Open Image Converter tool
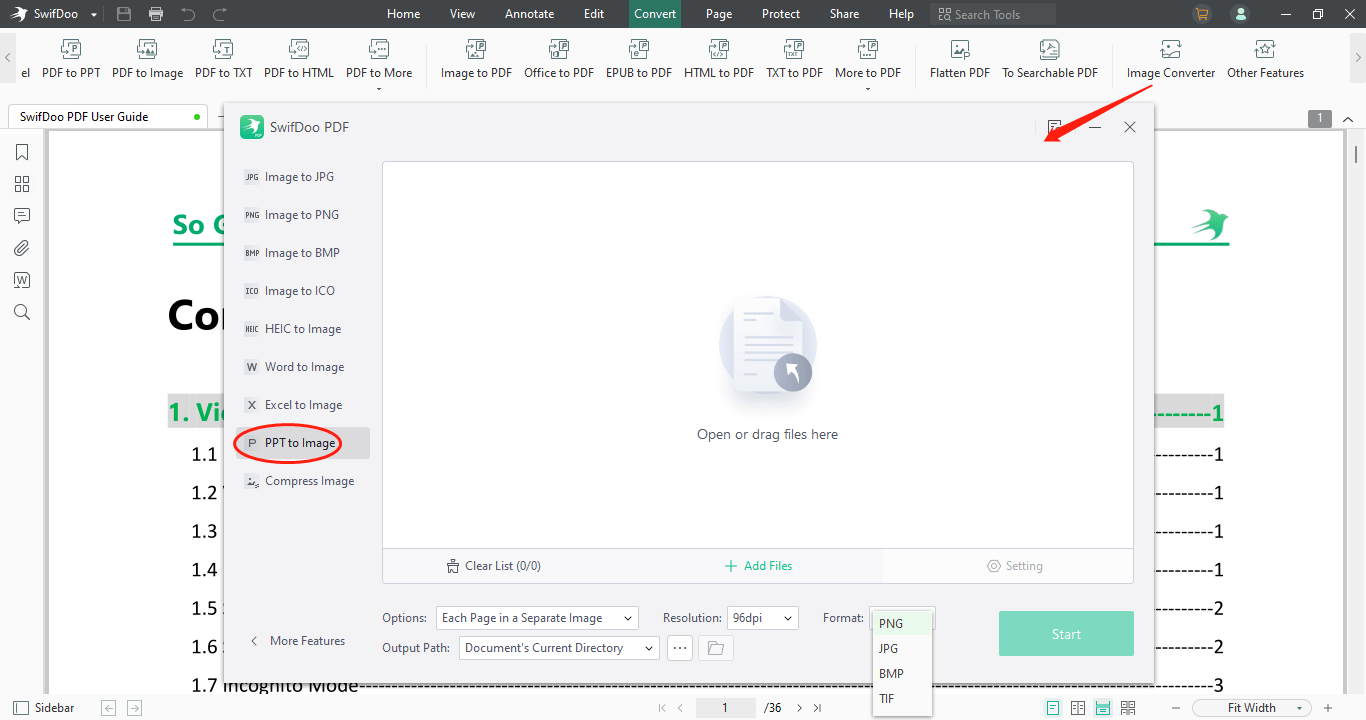Screen dimensions: 1366x720 coord(1171,59)
